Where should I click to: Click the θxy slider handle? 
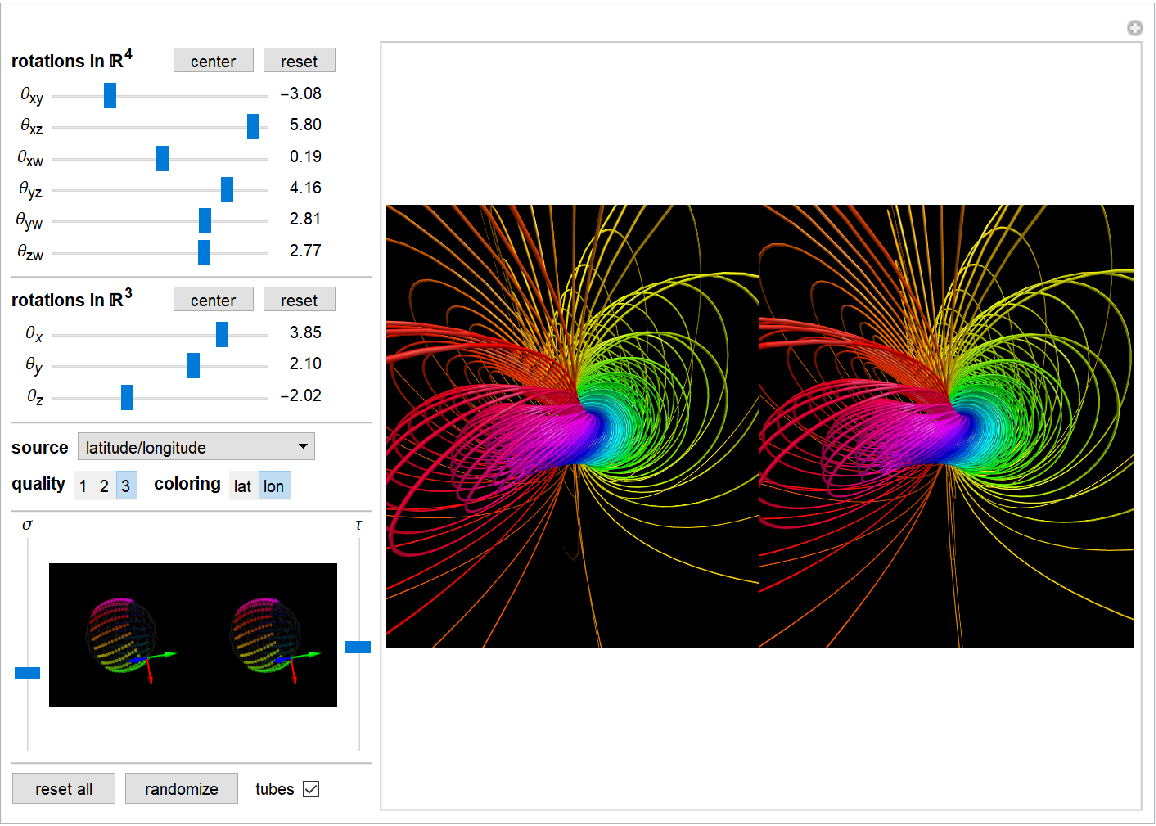pos(110,95)
